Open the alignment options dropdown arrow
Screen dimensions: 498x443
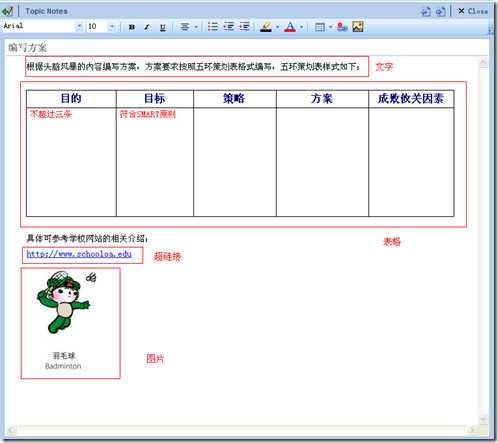point(196,27)
